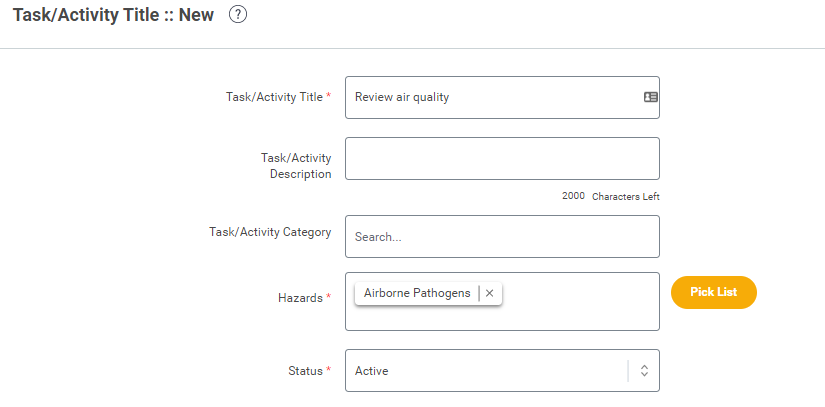Click the Task/Activity Category label
Viewport: 825px width, 407px height.
point(270,232)
